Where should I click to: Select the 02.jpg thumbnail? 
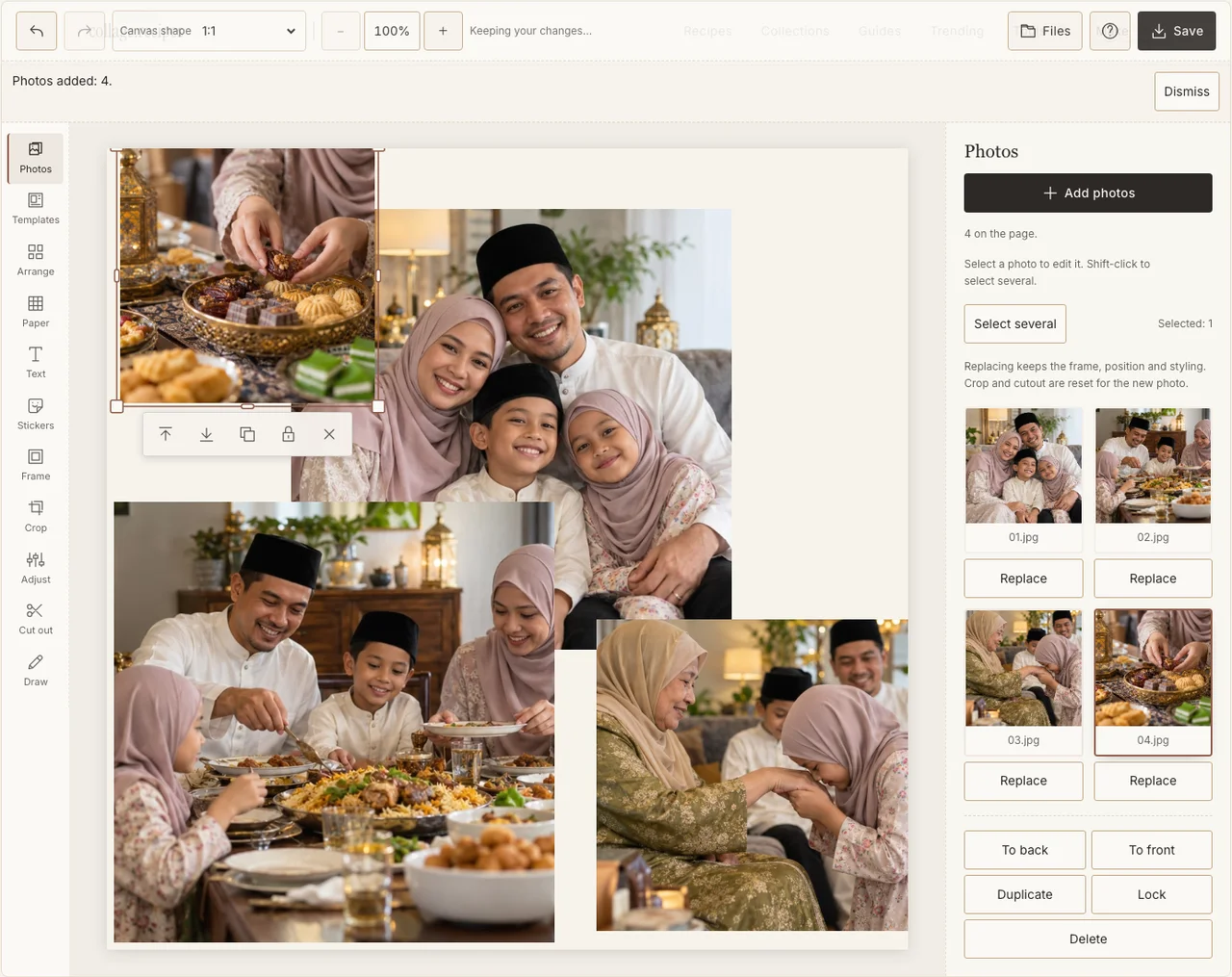(x=1153, y=478)
